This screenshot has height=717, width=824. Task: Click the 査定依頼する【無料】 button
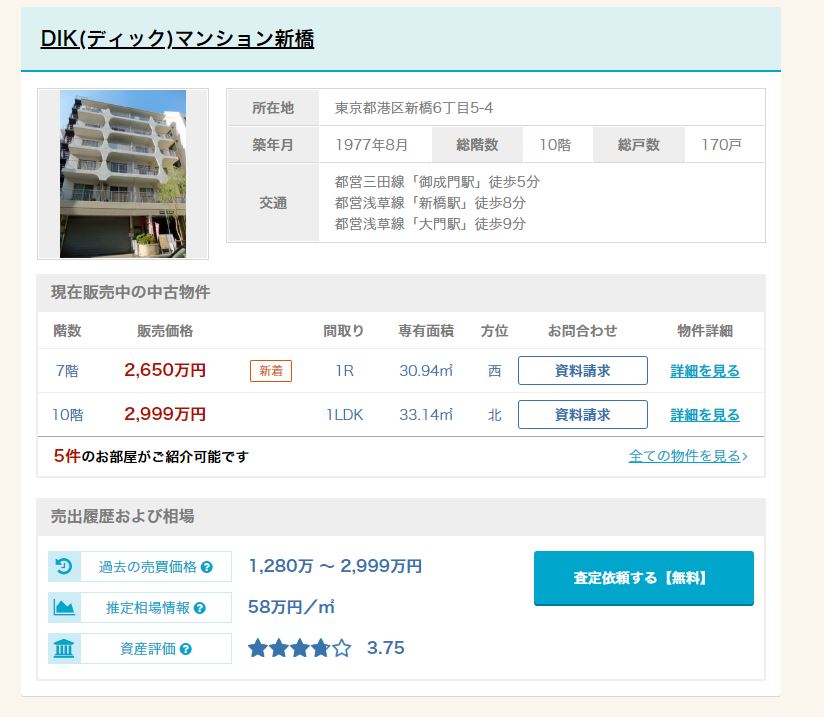pyautogui.click(x=644, y=578)
